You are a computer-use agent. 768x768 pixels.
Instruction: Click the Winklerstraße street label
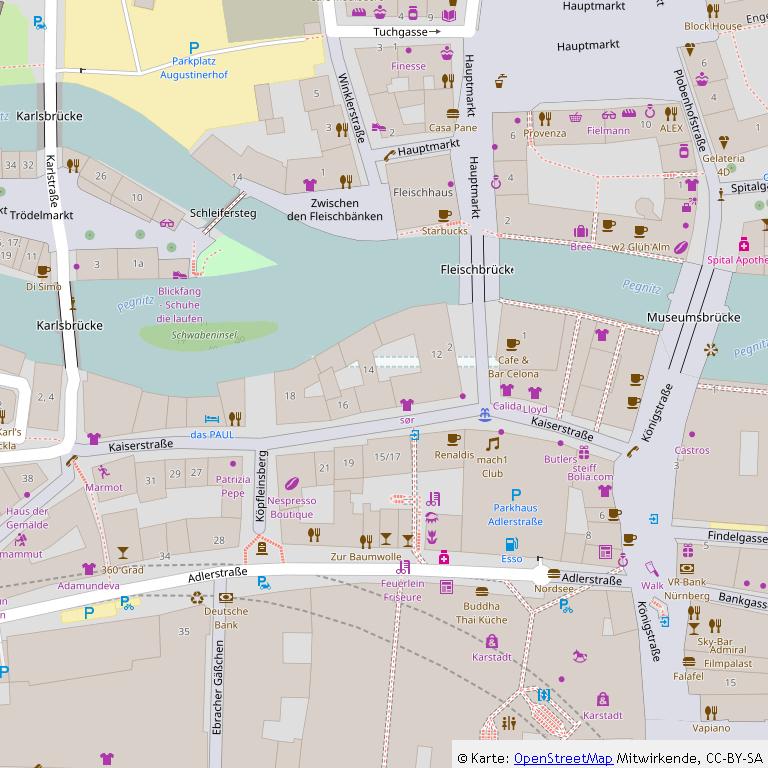tap(352, 108)
